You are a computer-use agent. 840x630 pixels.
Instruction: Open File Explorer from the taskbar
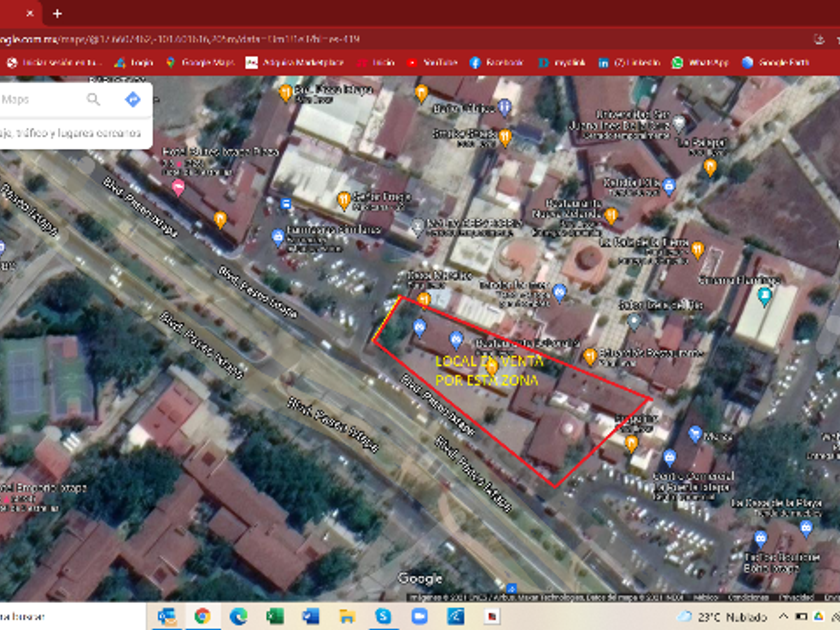pos(347,616)
